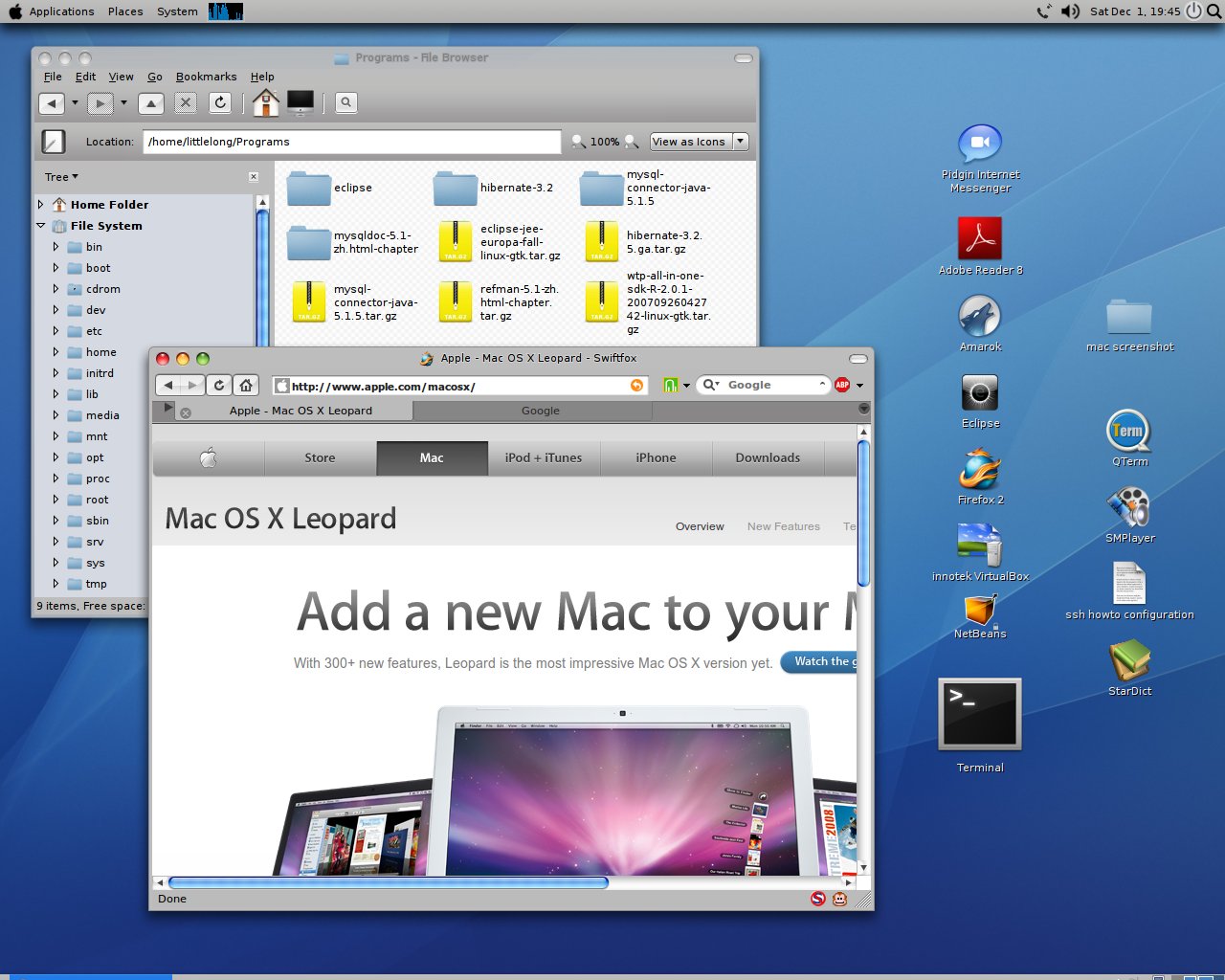Launch Adobe Reader 8 from desktop

(x=980, y=238)
